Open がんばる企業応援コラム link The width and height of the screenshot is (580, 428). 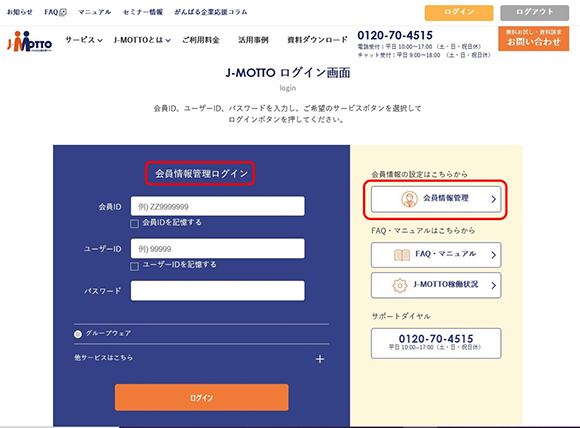[x=211, y=12]
